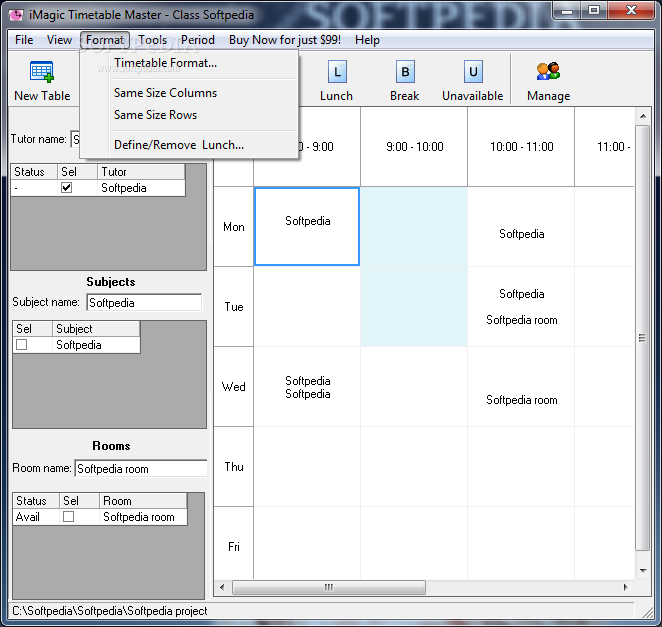Viewport: 662px width, 627px height.
Task: Select the Wed 10:00-11:00 Softpedia room cell
Action: 521,387
